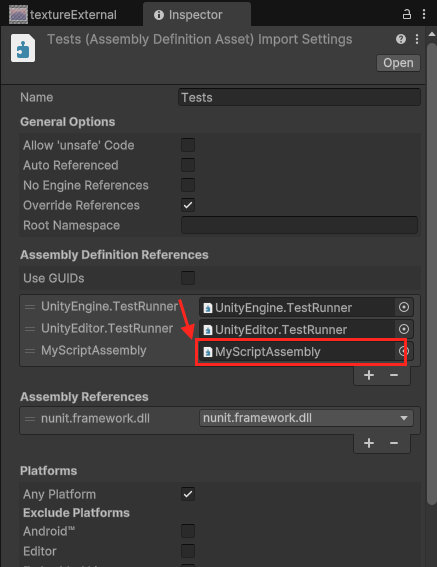Select the Inspector tab
The width and height of the screenshot is (437, 567).
[x=197, y=14]
